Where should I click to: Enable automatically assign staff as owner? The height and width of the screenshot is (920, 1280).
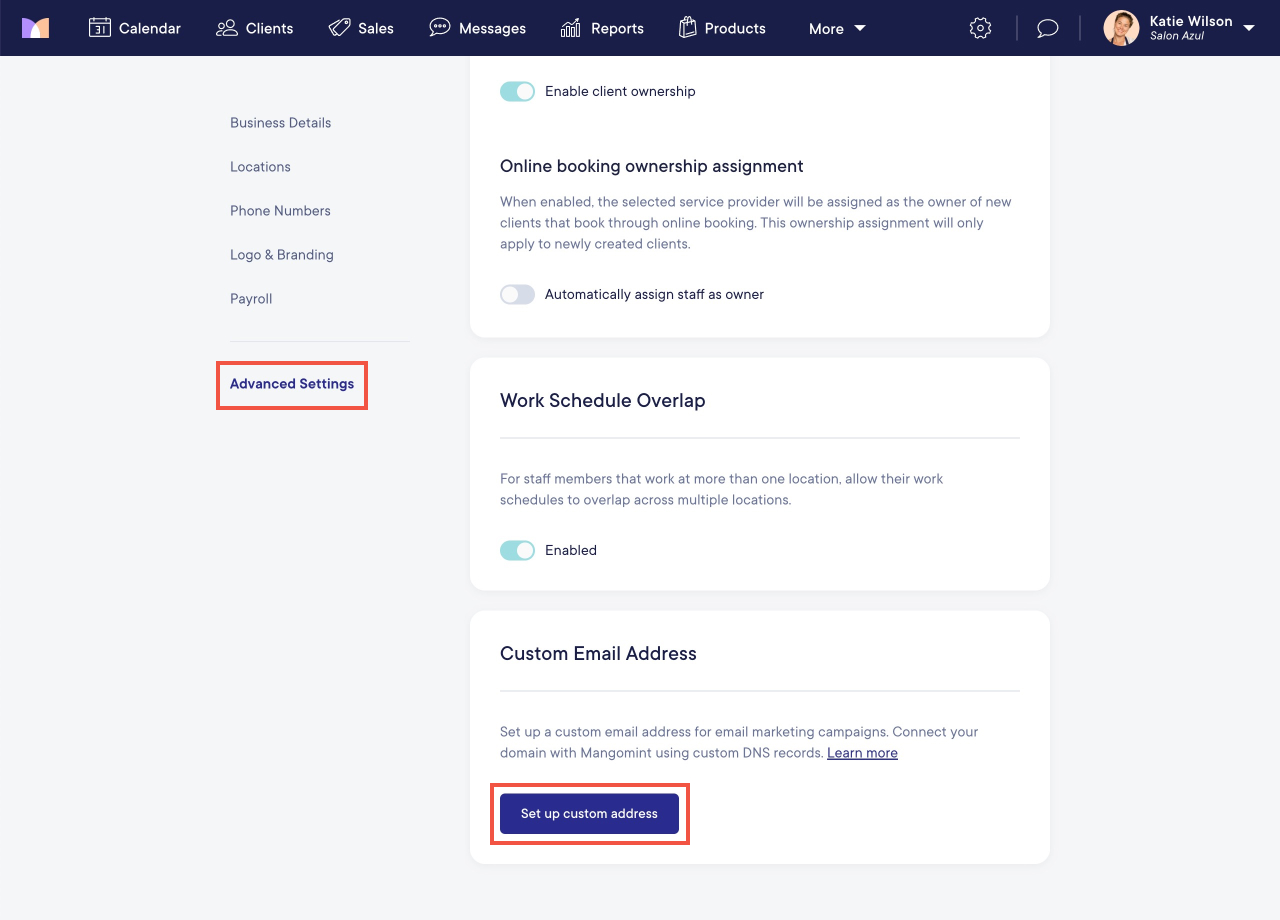(x=517, y=294)
